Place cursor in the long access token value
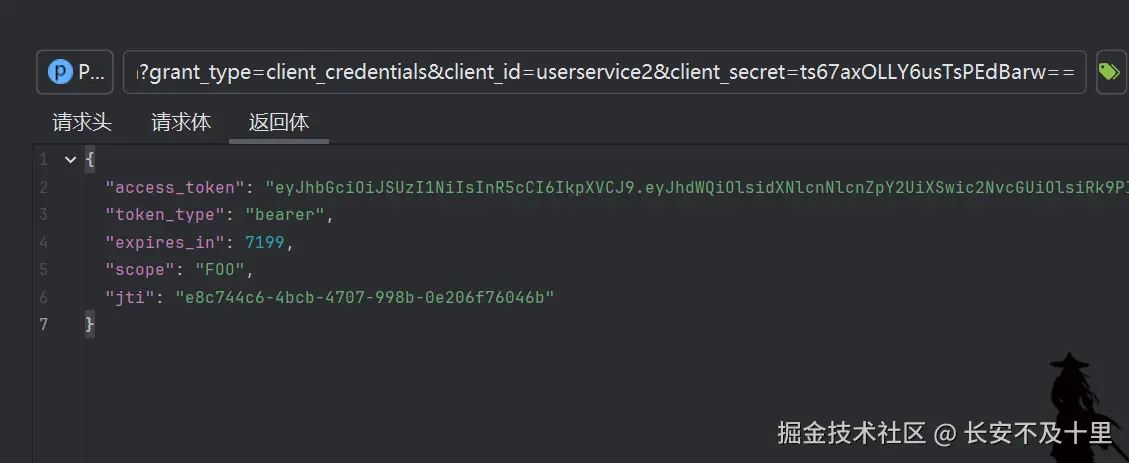 (690, 187)
